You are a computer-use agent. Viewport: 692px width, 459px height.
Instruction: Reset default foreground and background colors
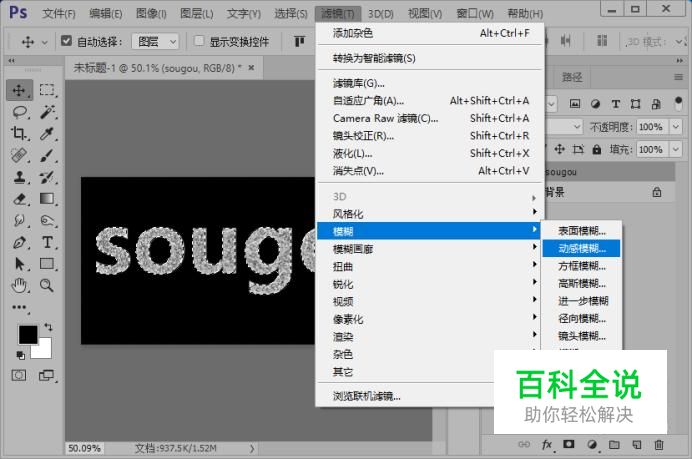point(20,355)
